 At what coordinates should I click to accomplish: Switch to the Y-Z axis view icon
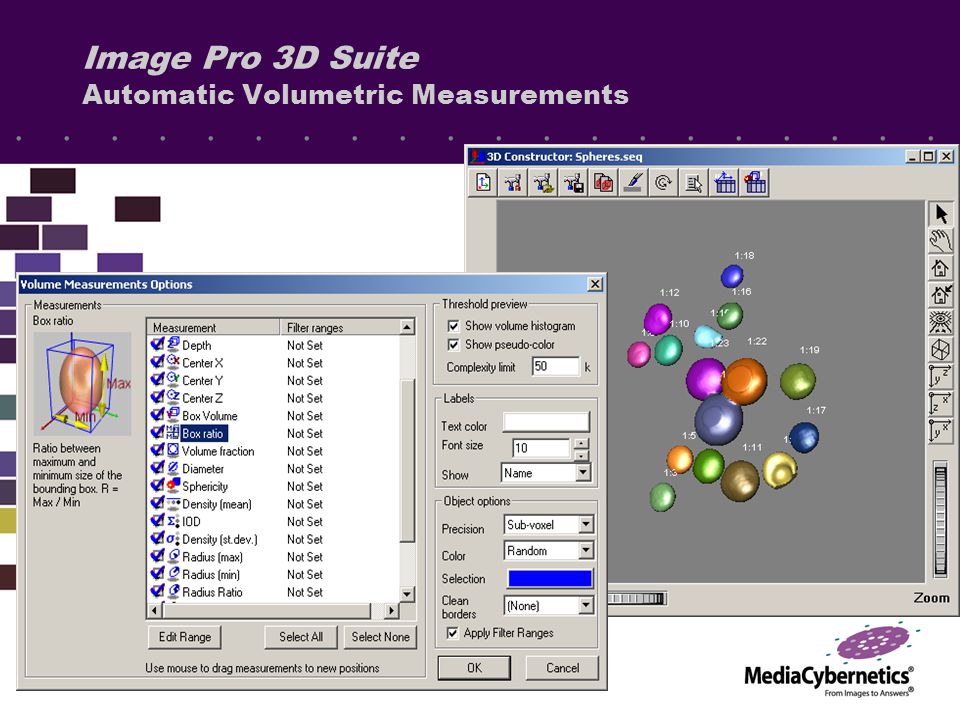(941, 376)
